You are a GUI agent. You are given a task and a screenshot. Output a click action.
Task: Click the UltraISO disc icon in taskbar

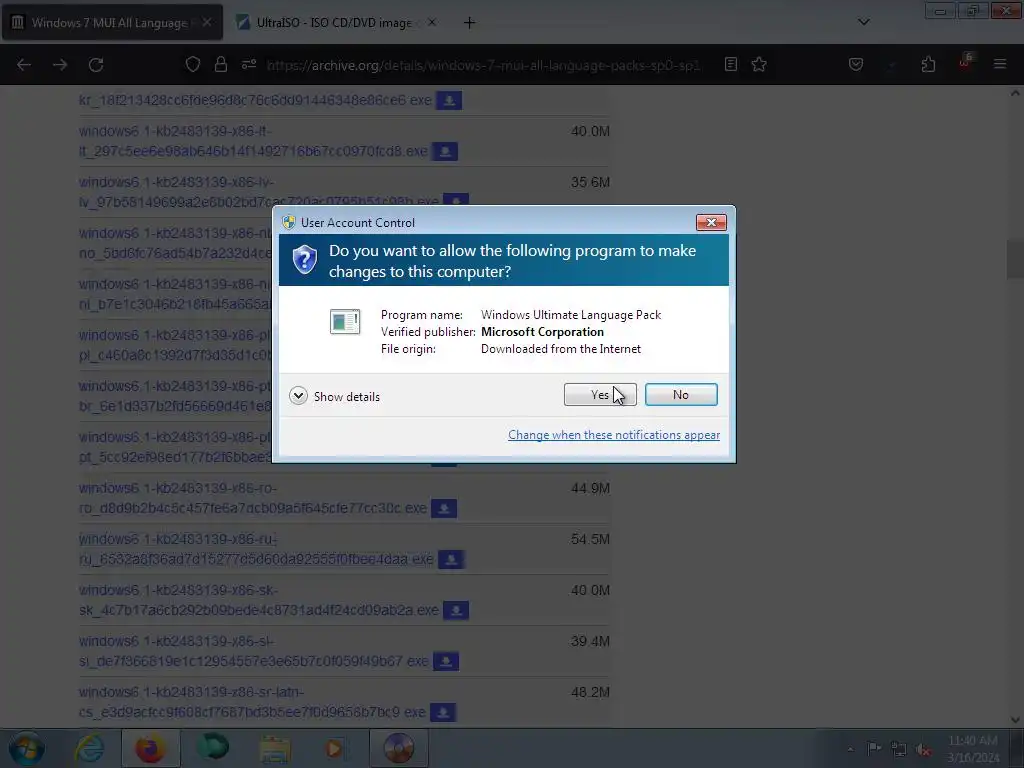pyautogui.click(x=399, y=749)
